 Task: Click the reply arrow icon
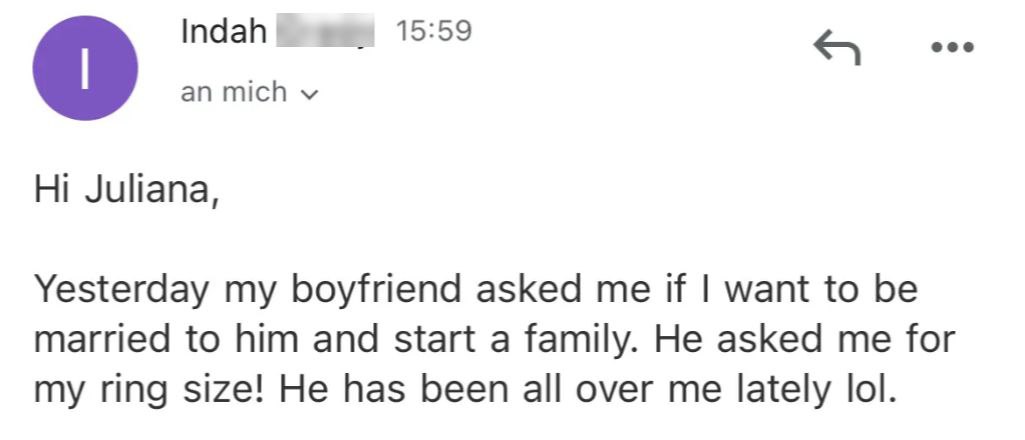(838, 46)
